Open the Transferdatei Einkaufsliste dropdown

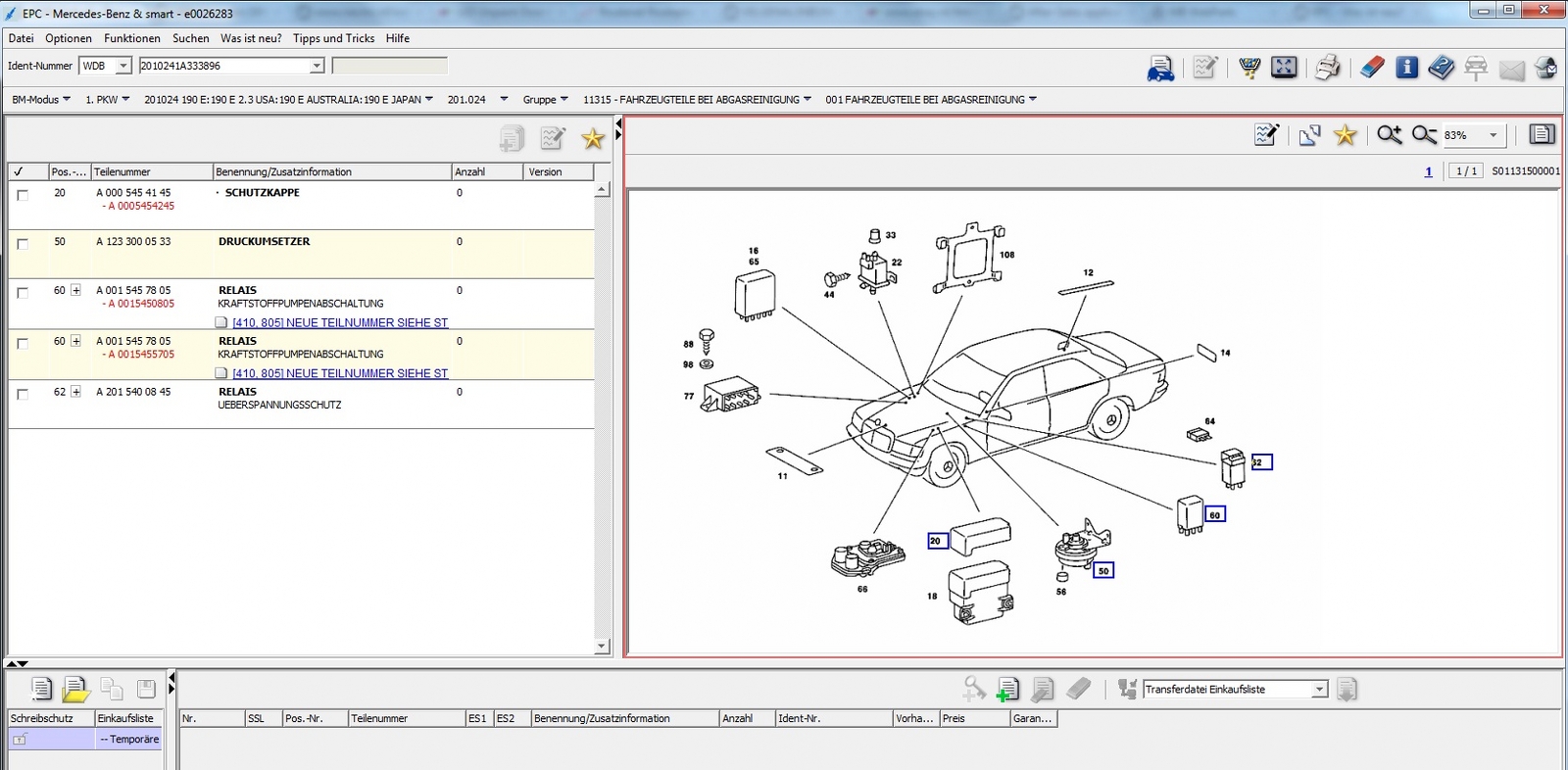[x=1319, y=690]
